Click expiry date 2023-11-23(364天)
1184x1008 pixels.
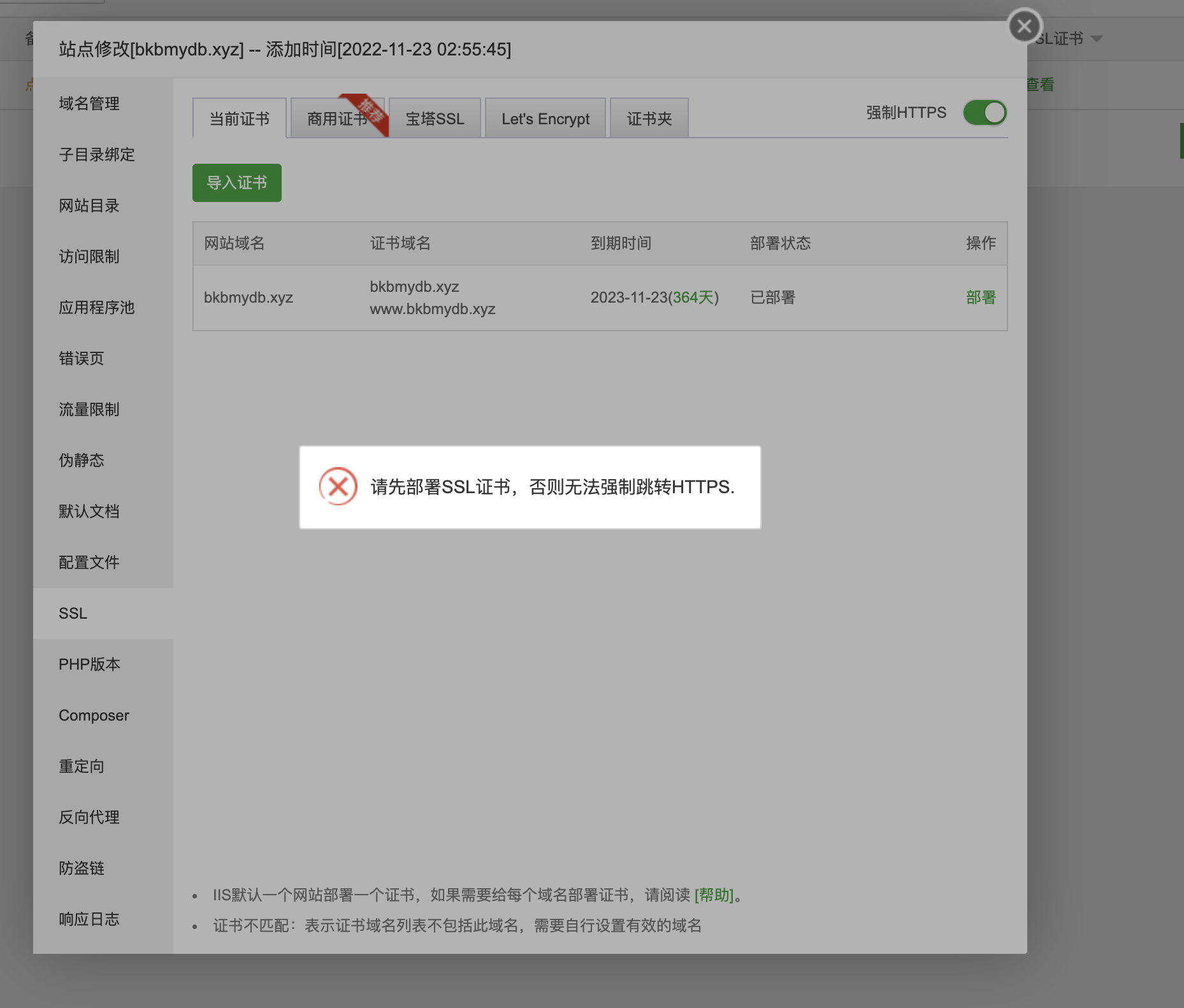(654, 298)
